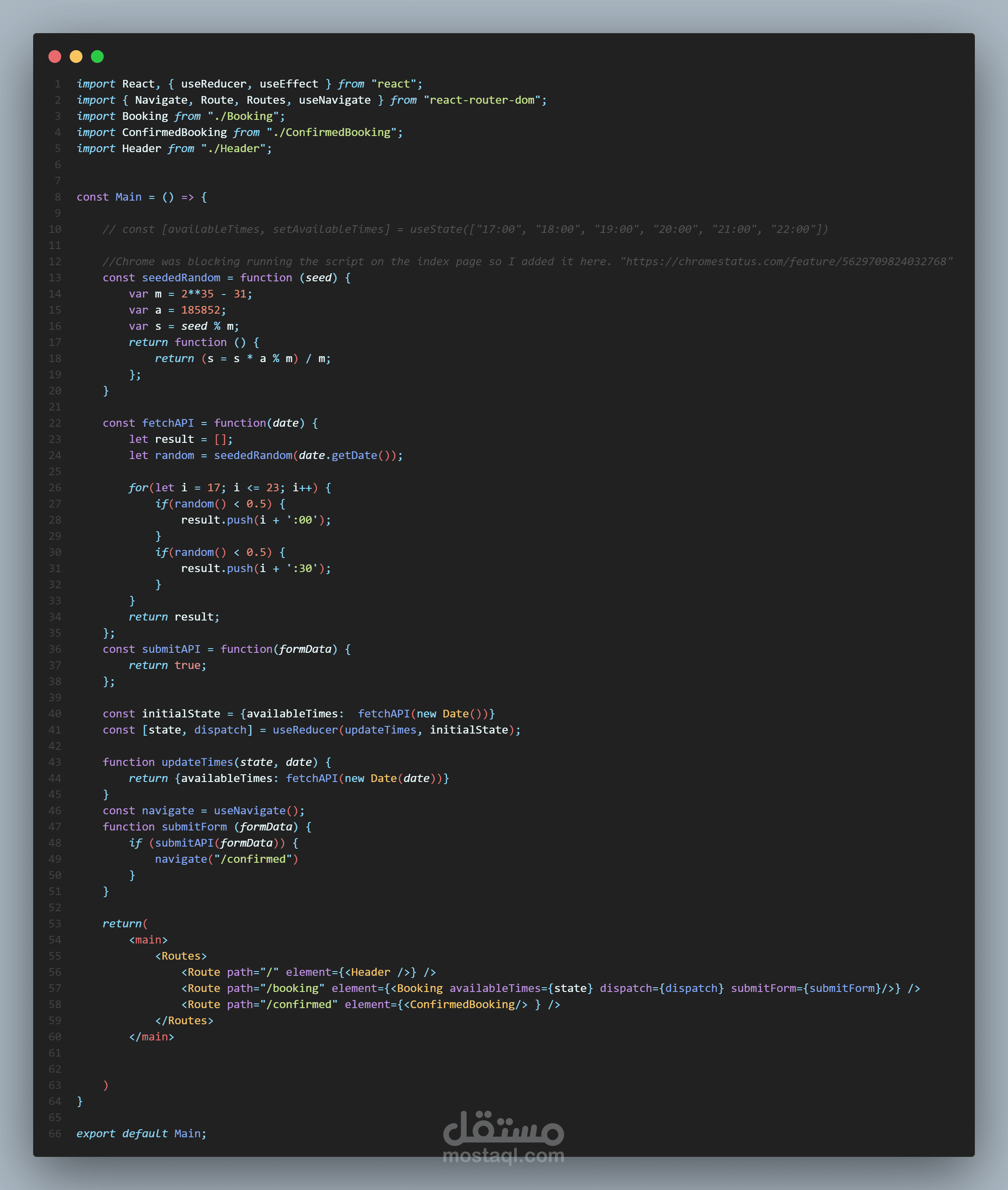Select the "./ConfirmedBooking" import path
The height and width of the screenshot is (1190, 1008).
click(x=331, y=132)
